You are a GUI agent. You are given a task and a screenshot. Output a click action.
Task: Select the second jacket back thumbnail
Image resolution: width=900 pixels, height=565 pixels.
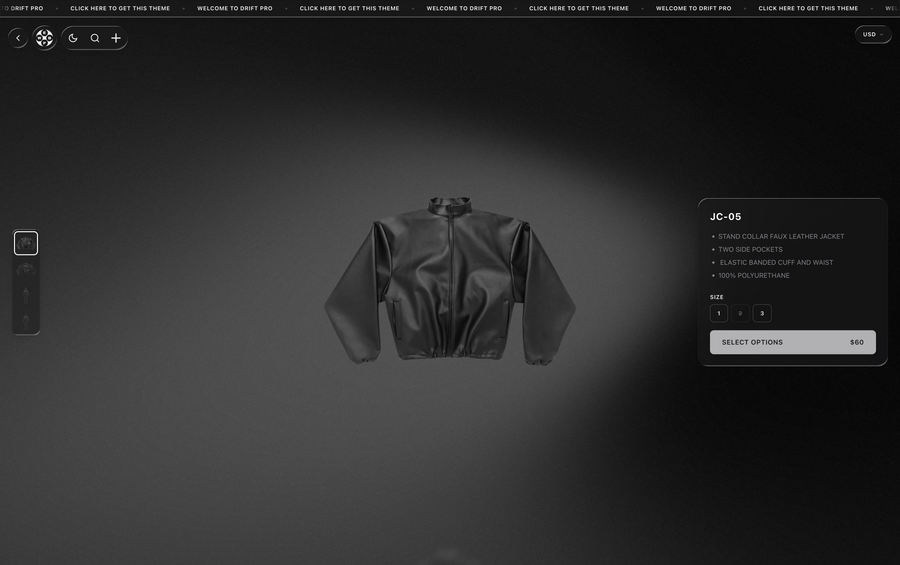click(x=26, y=269)
